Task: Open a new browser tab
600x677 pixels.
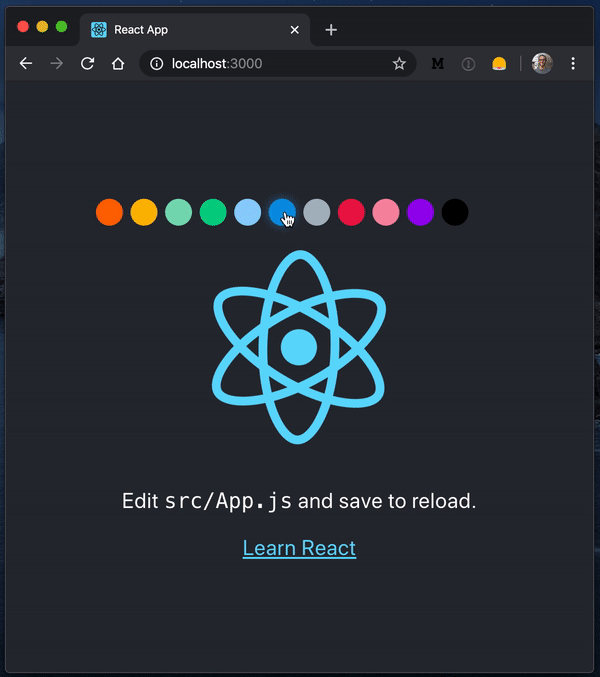Action: pyautogui.click(x=331, y=30)
